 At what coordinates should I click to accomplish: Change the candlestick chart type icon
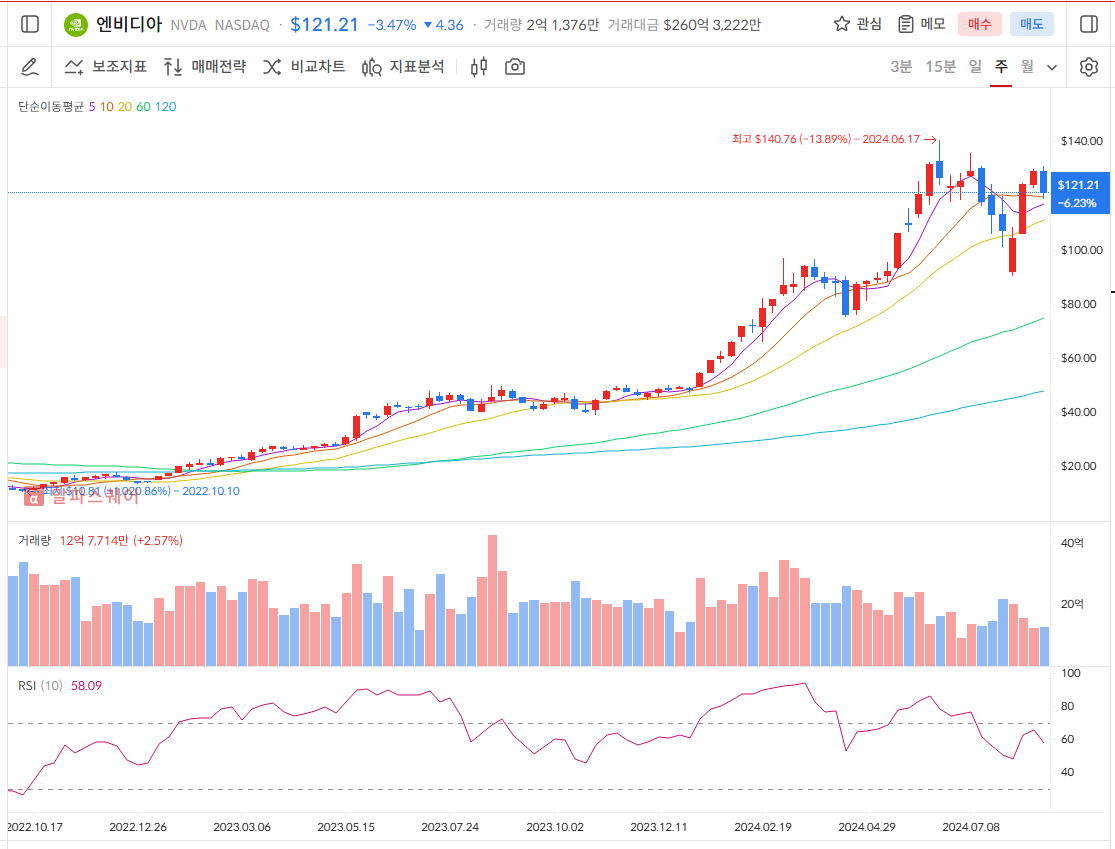[x=479, y=67]
